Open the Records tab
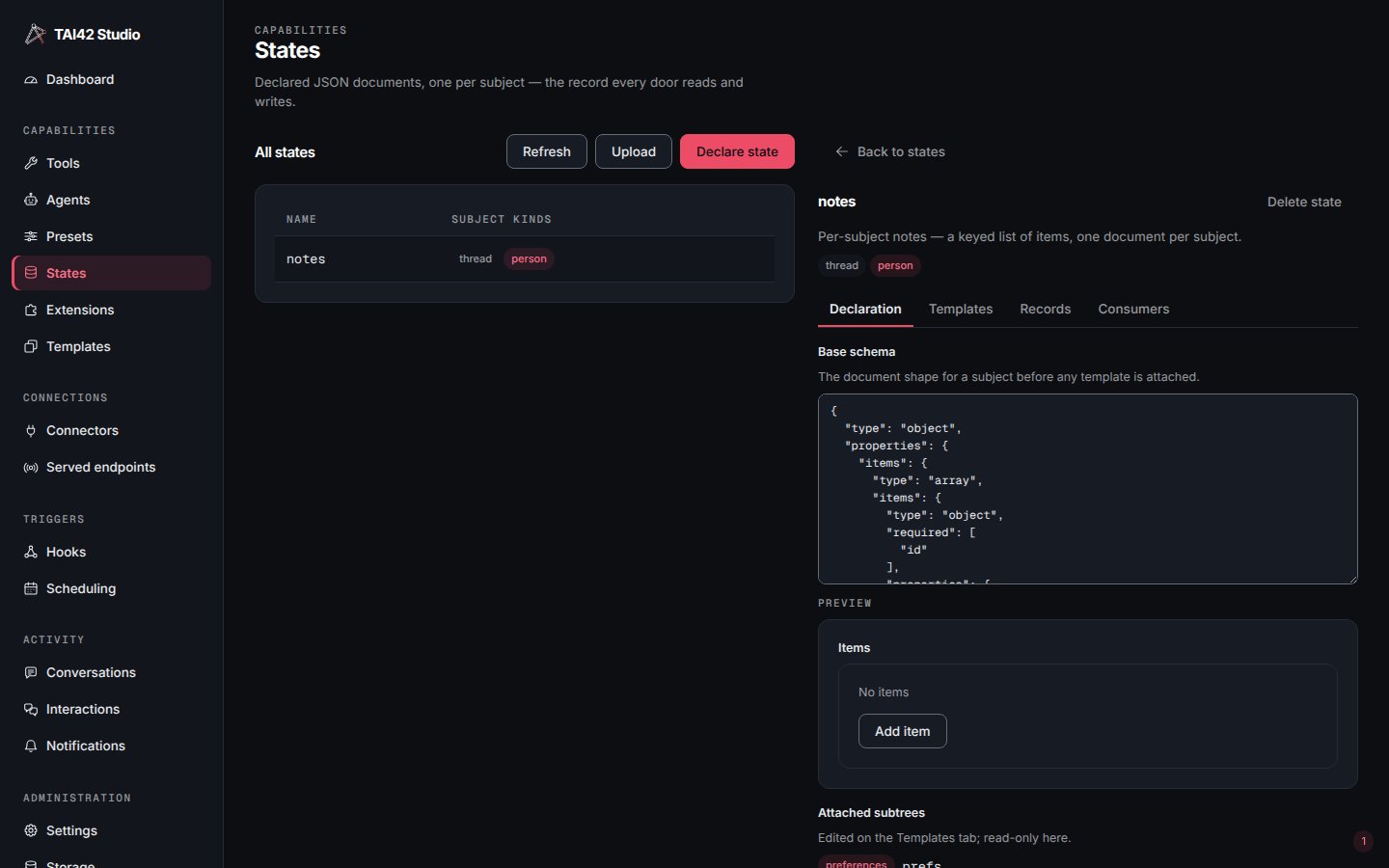 click(x=1046, y=310)
